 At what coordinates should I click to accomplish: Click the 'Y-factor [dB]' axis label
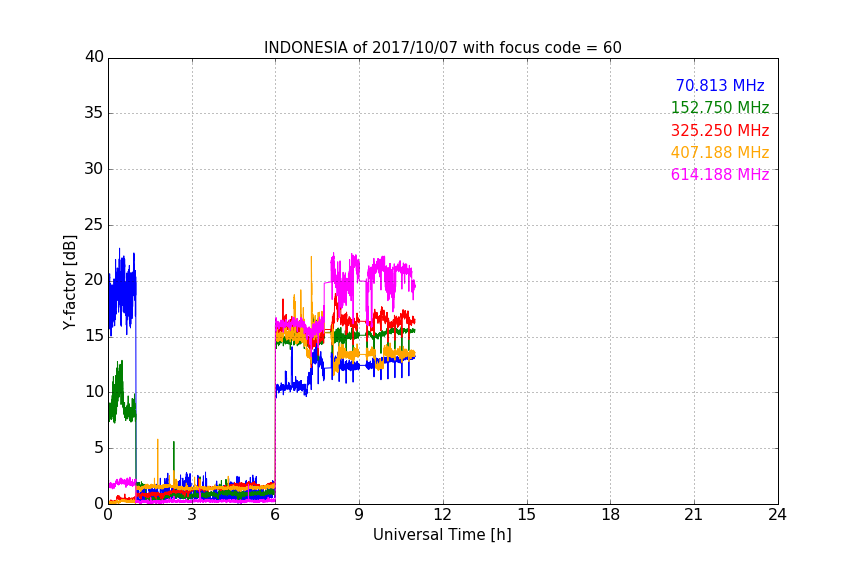69,283
